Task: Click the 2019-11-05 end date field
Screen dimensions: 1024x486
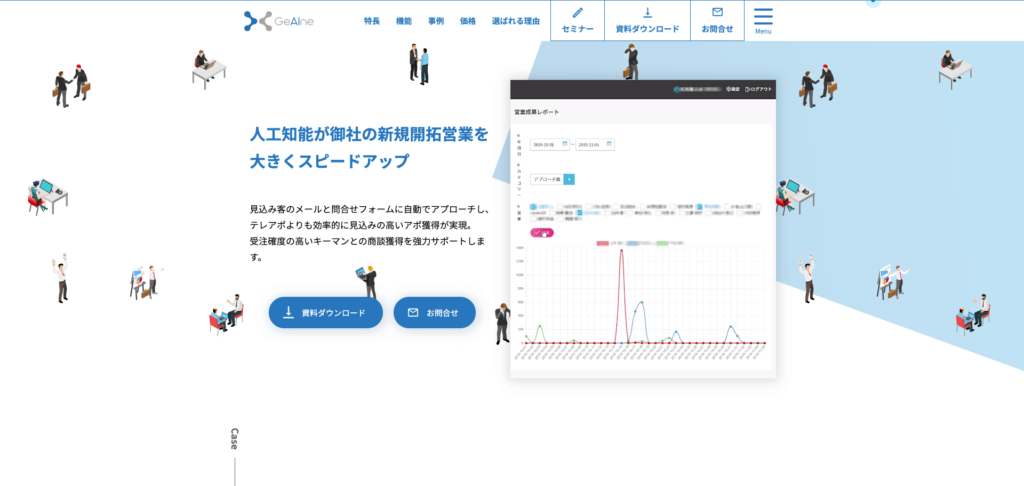Action: (595, 144)
